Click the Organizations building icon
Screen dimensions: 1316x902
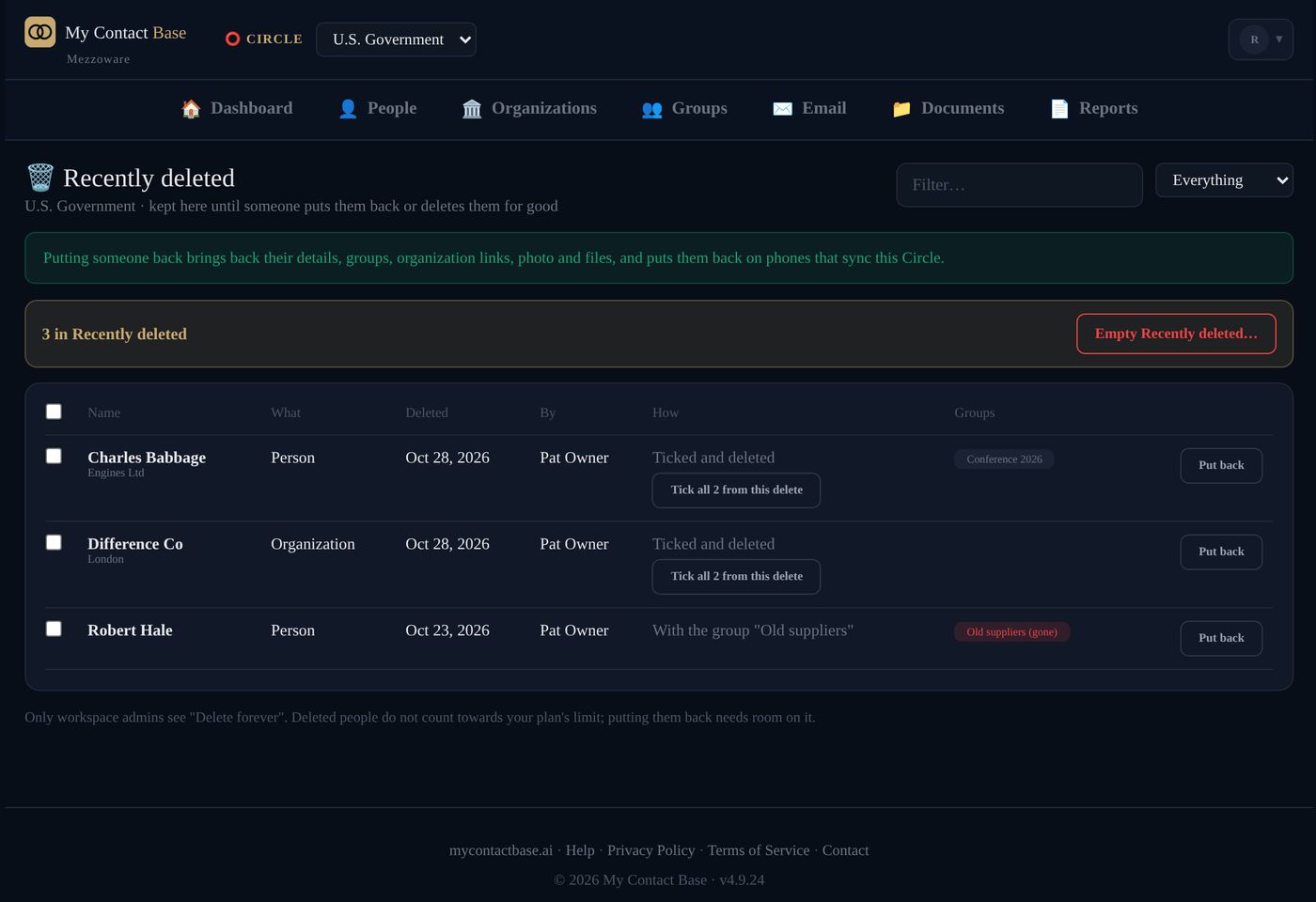coord(472,109)
